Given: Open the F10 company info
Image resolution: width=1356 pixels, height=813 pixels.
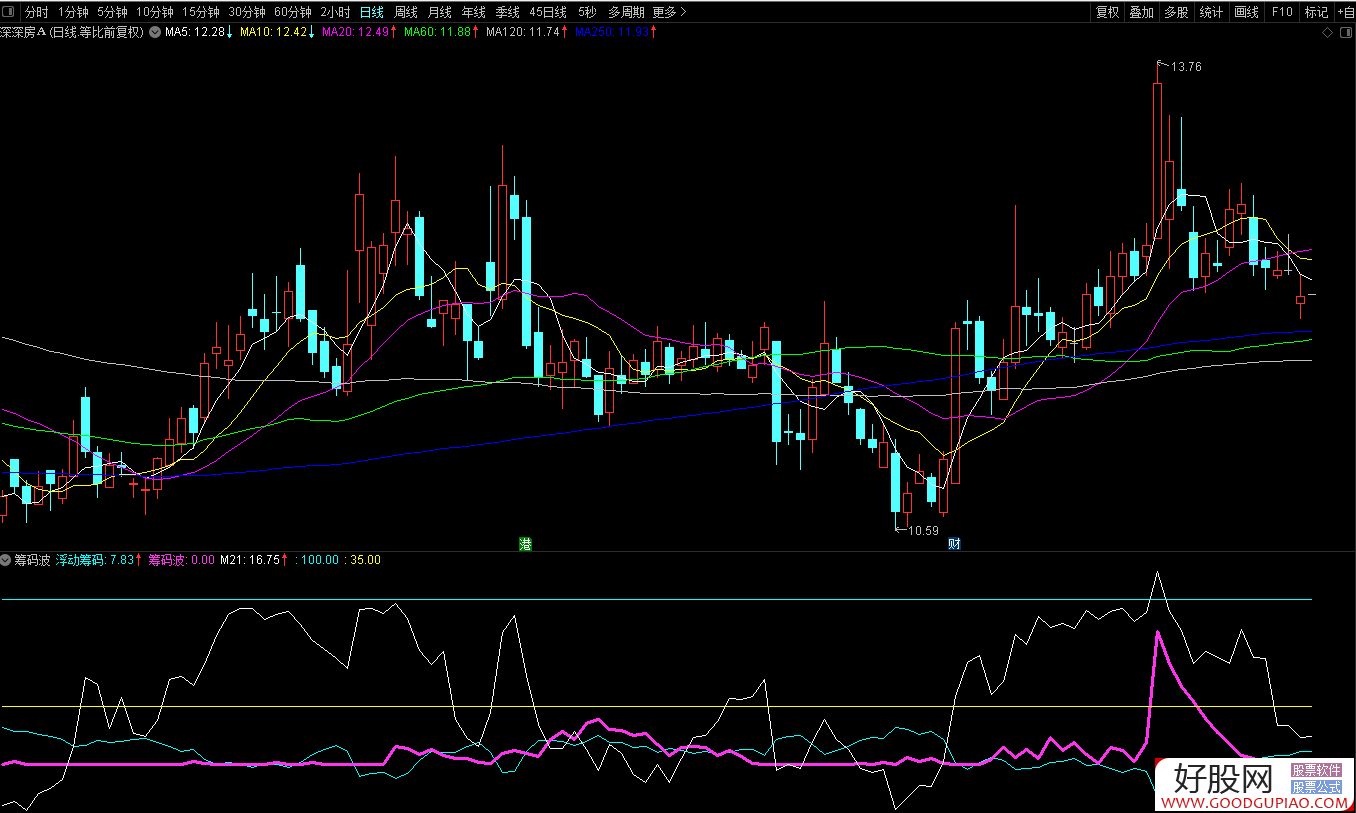Looking at the screenshot, I should tap(1282, 12).
